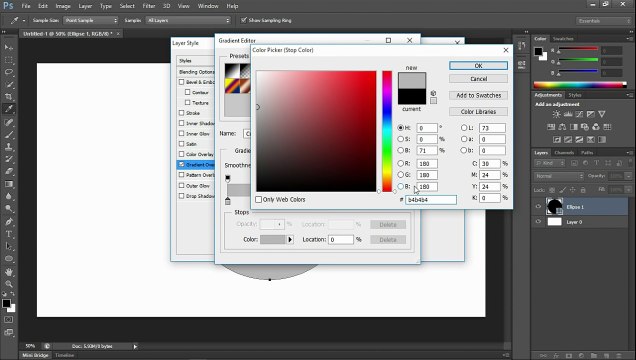The image size is (636, 360).
Task: Enable the Outer Glow checkbox
Action: coord(181,186)
